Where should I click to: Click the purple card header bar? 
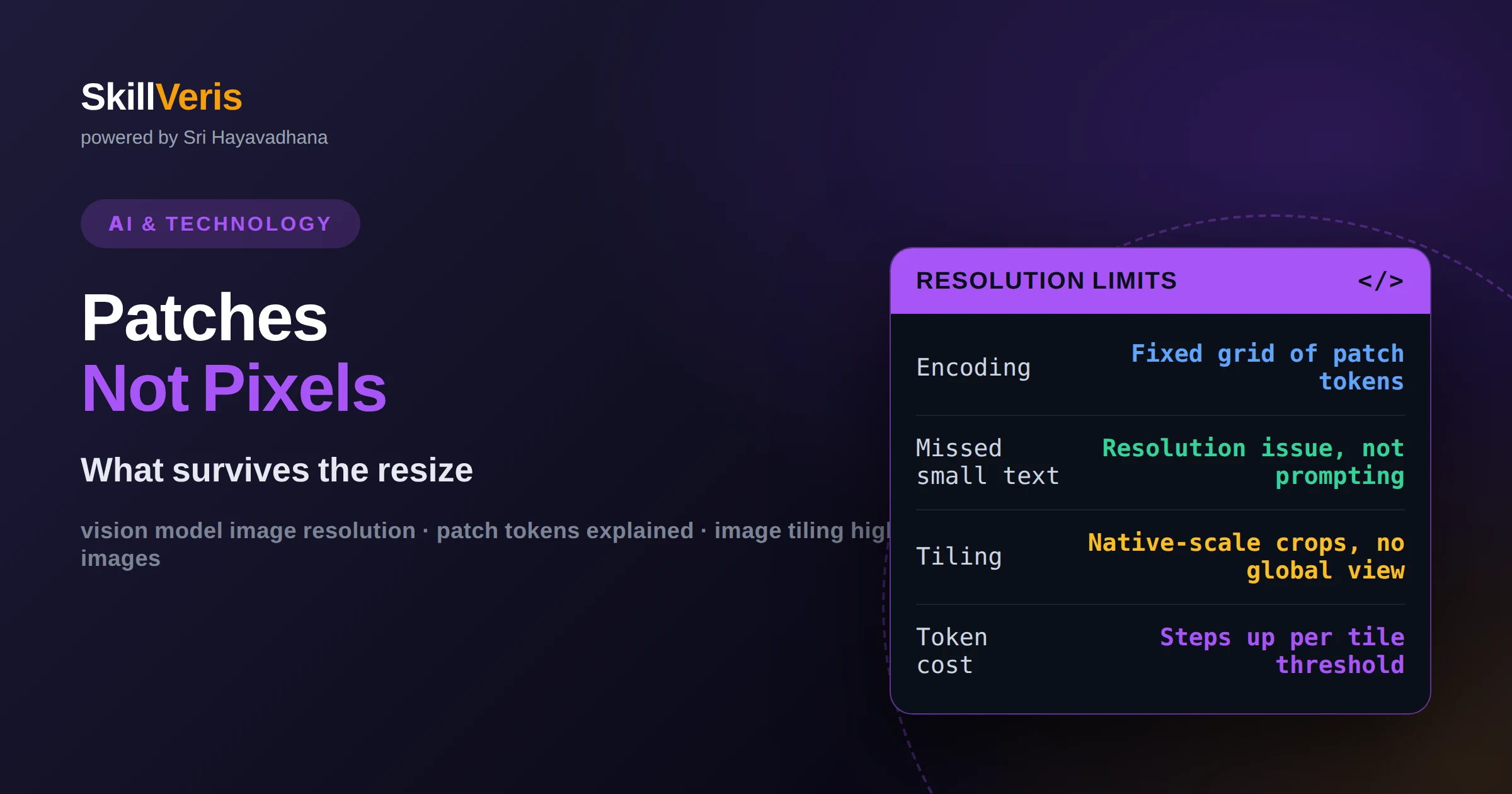1160,281
